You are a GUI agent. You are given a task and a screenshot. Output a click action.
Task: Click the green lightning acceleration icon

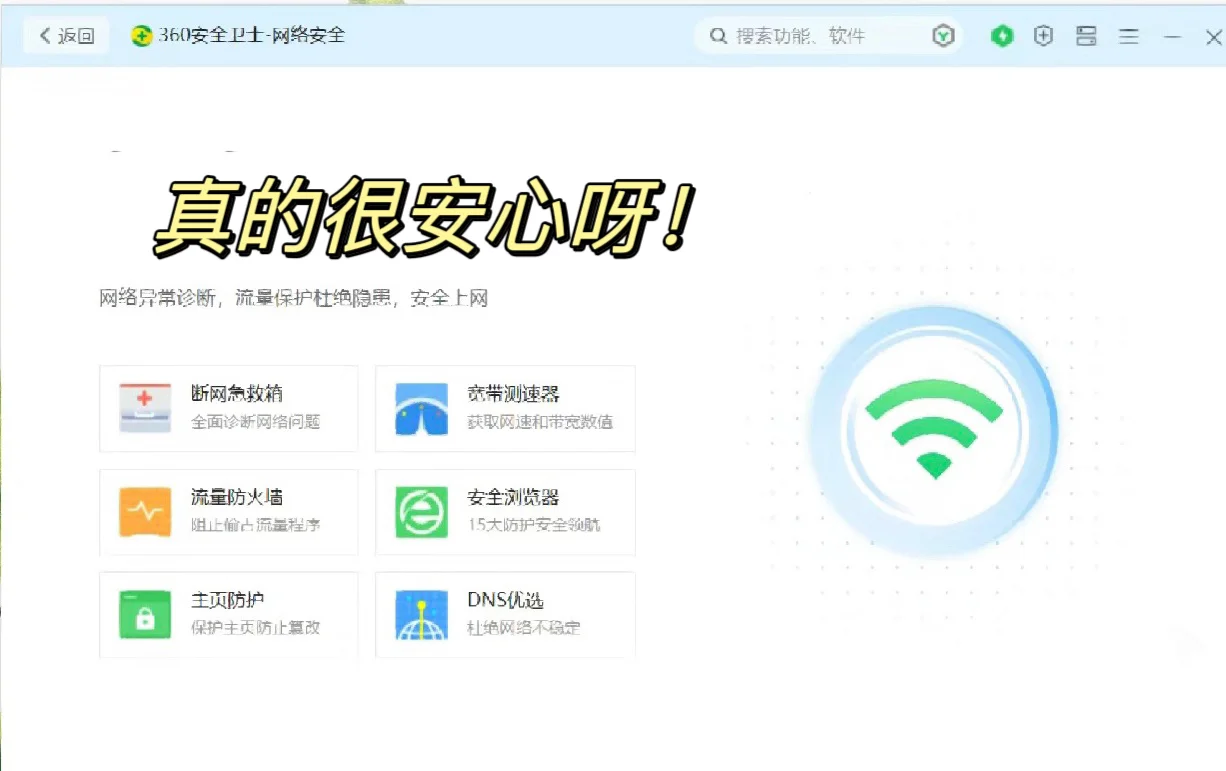[1001, 35]
